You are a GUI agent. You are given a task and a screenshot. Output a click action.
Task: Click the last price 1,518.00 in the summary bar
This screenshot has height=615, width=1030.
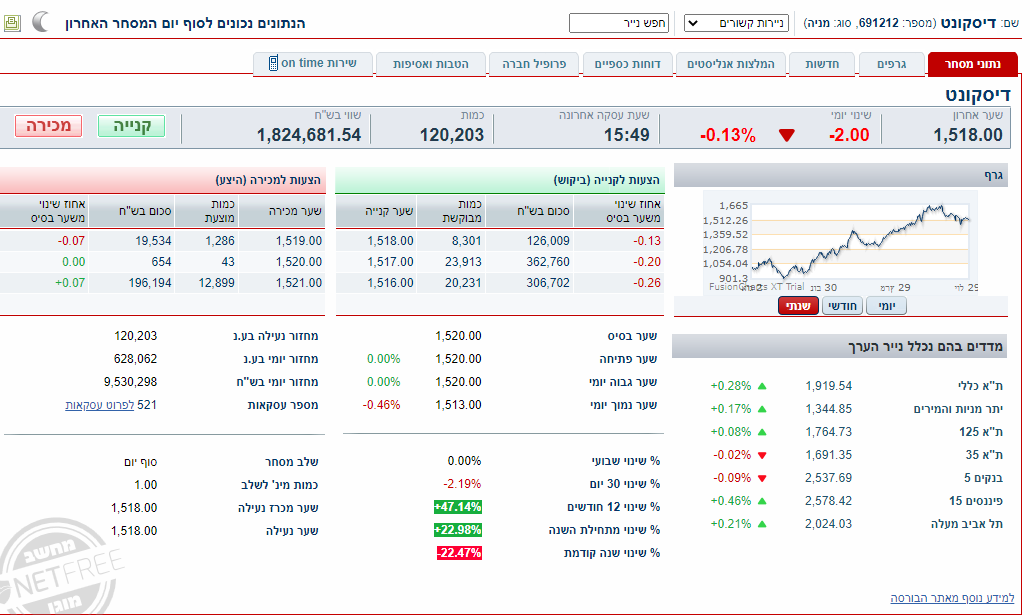968,135
